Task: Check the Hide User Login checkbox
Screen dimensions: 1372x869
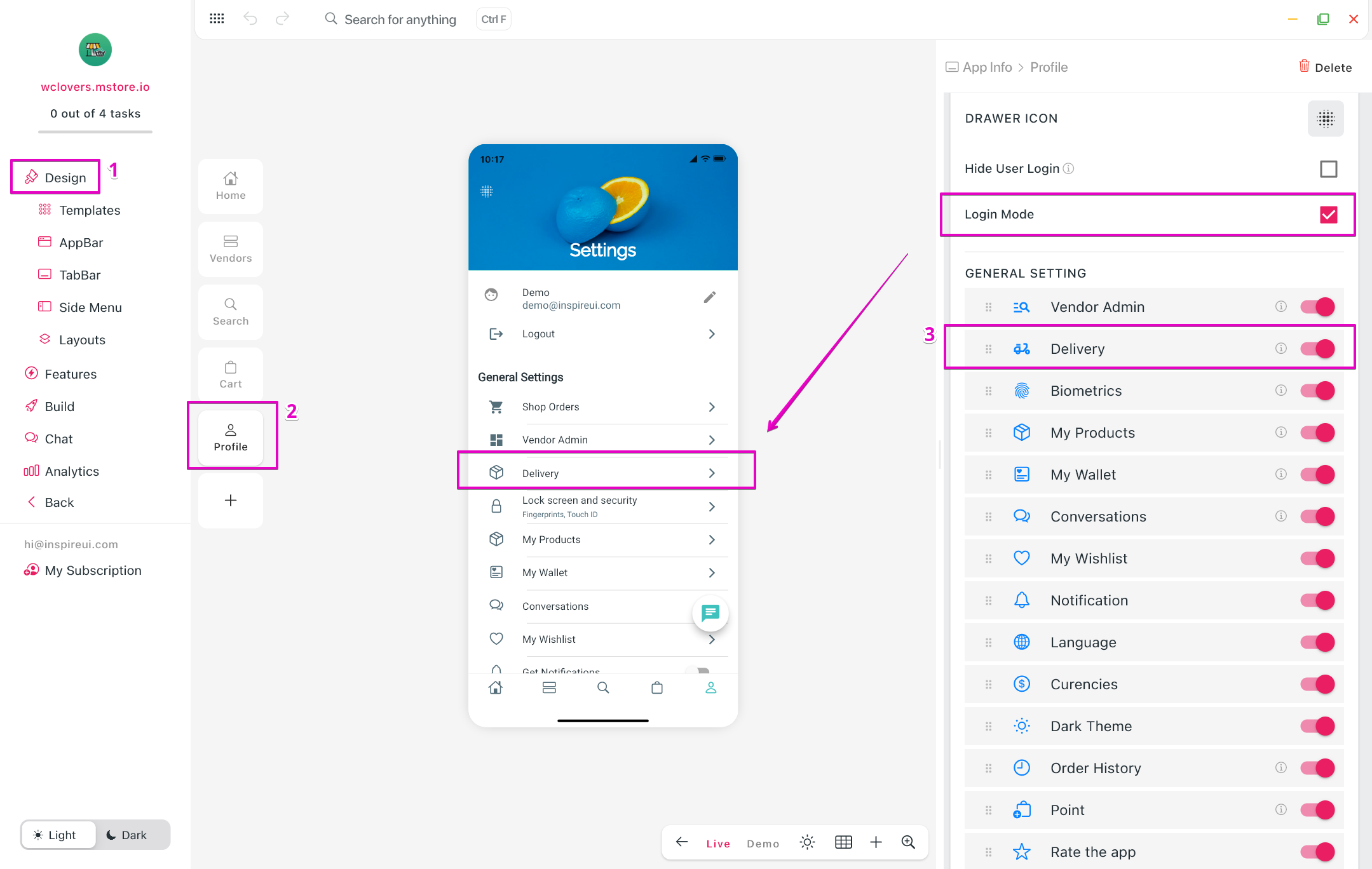Action: point(1328,169)
